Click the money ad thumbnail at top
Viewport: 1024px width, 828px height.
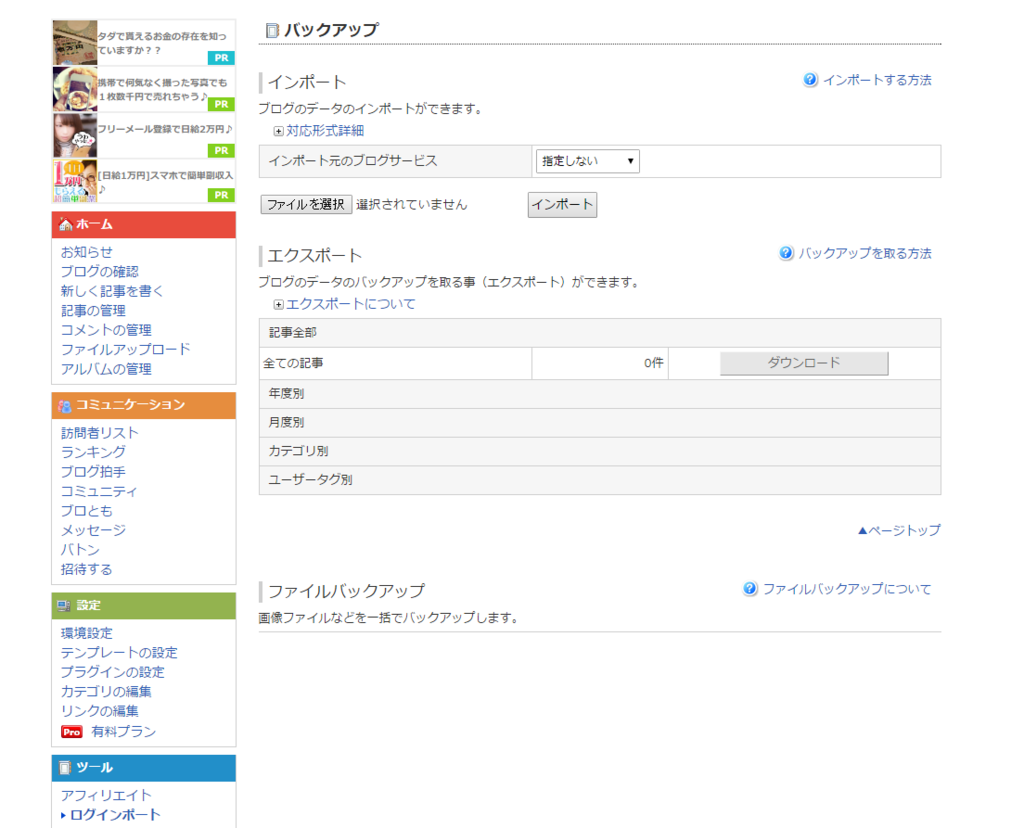(x=74, y=43)
